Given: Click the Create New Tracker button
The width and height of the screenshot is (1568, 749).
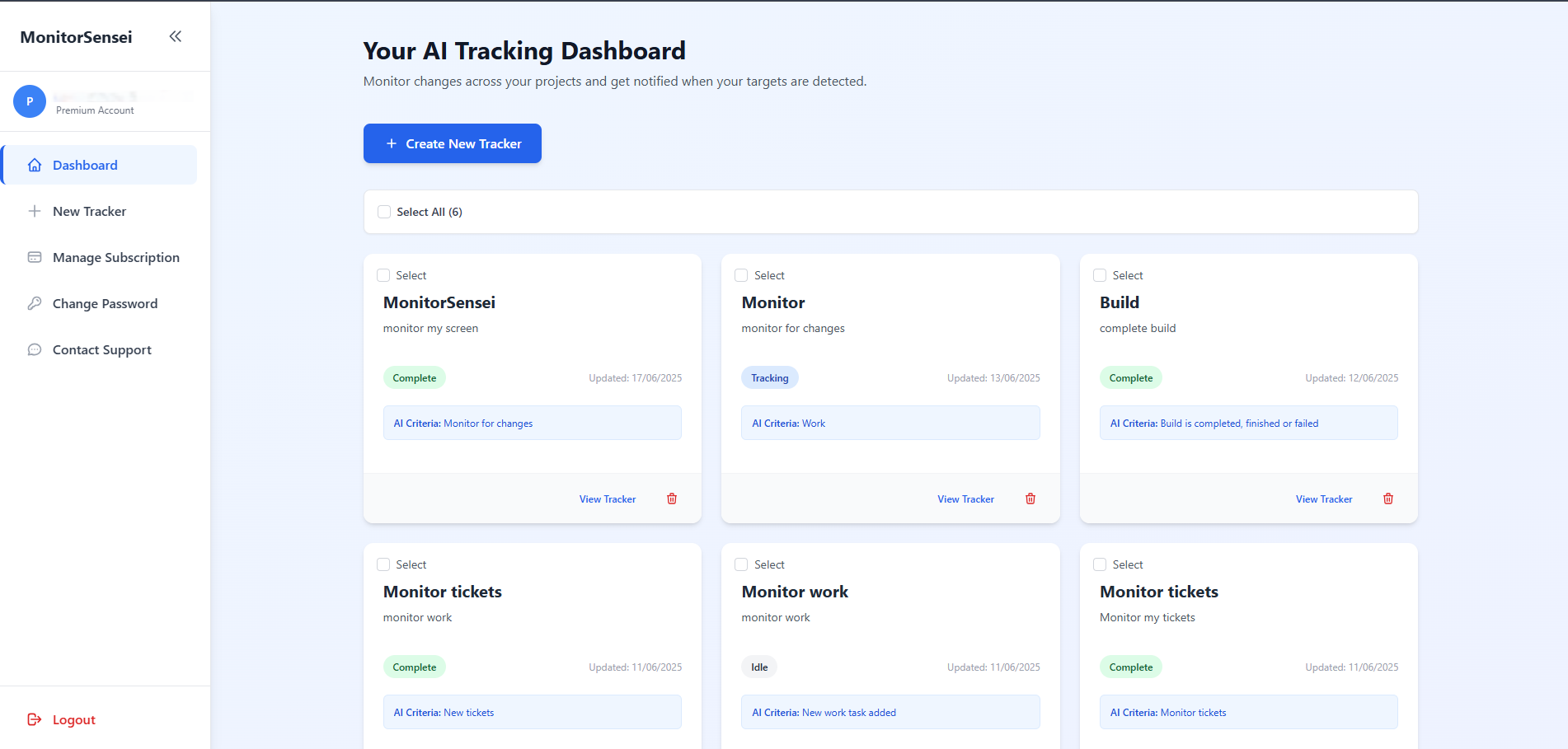Looking at the screenshot, I should pos(453,143).
